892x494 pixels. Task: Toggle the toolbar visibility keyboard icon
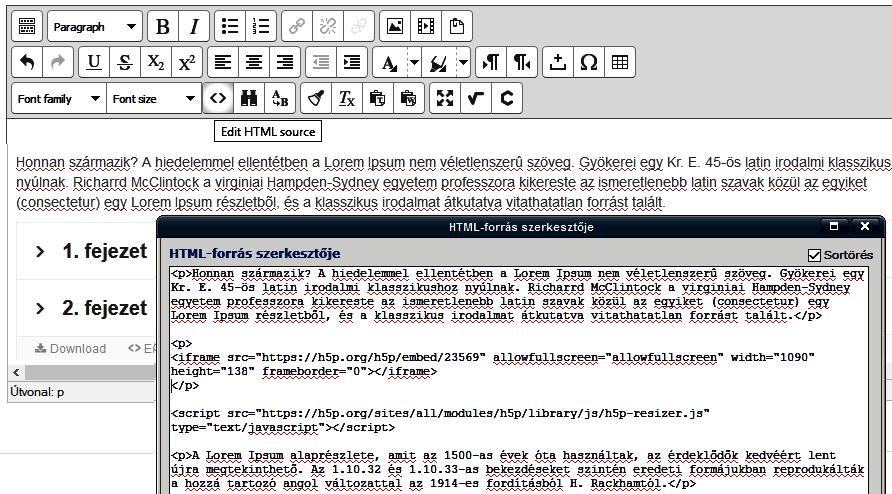27,26
